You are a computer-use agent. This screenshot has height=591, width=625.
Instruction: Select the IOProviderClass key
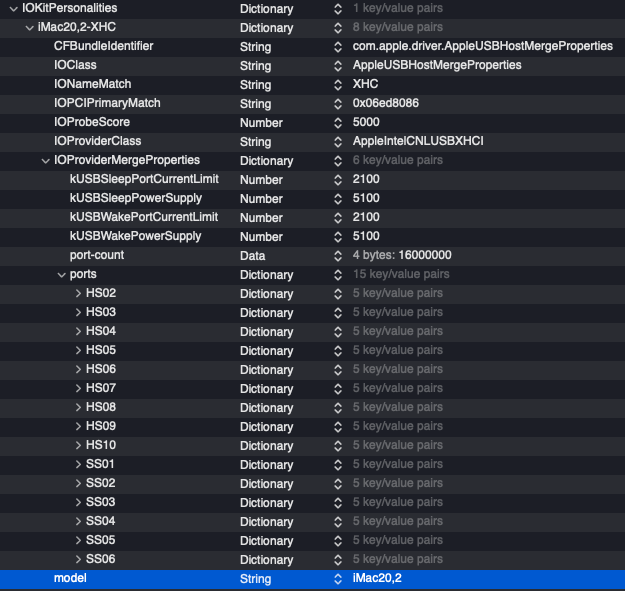click(97, 141)
